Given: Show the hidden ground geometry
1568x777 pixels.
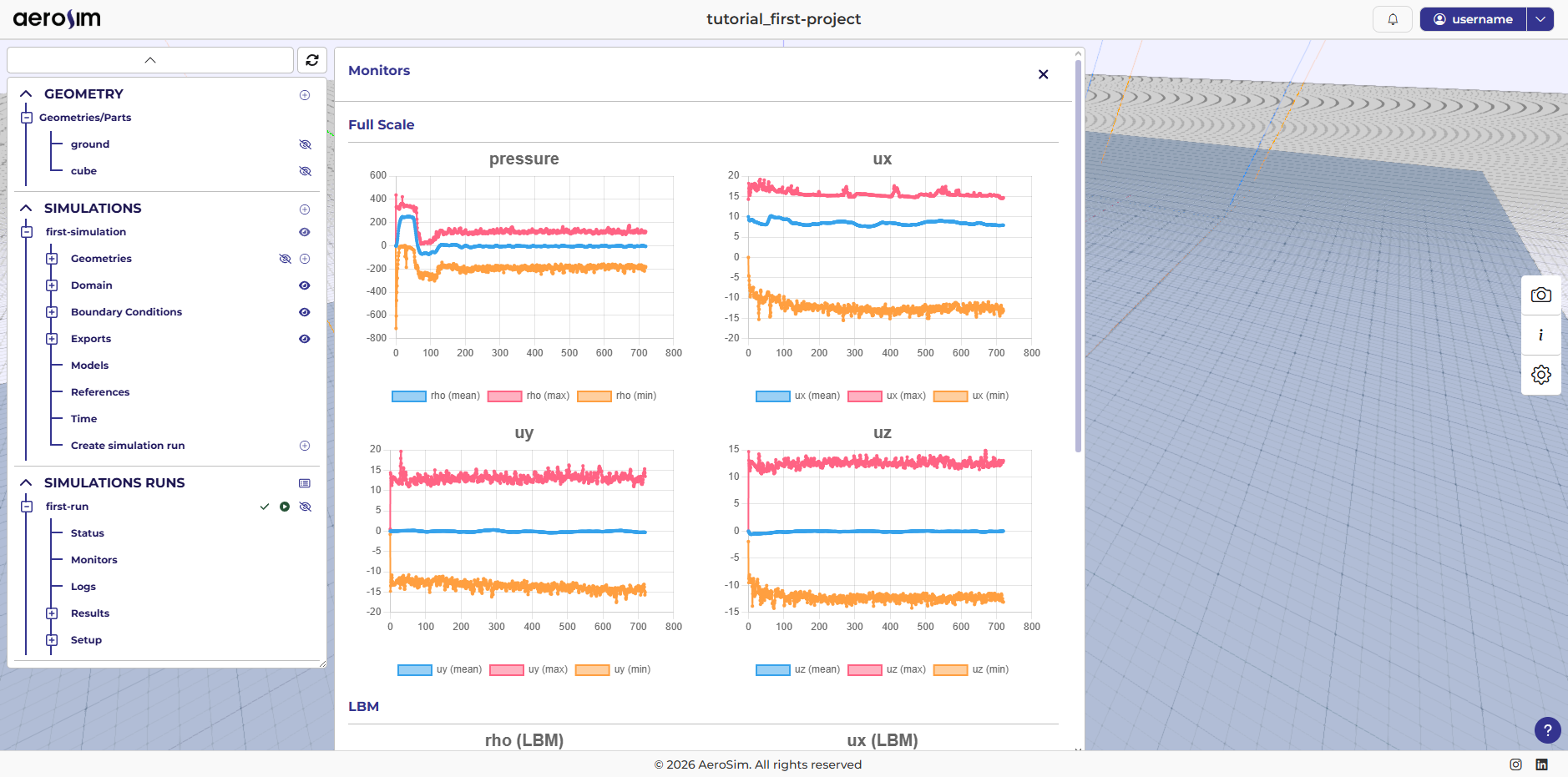Looking at the screenshot, I should point(305,144).
